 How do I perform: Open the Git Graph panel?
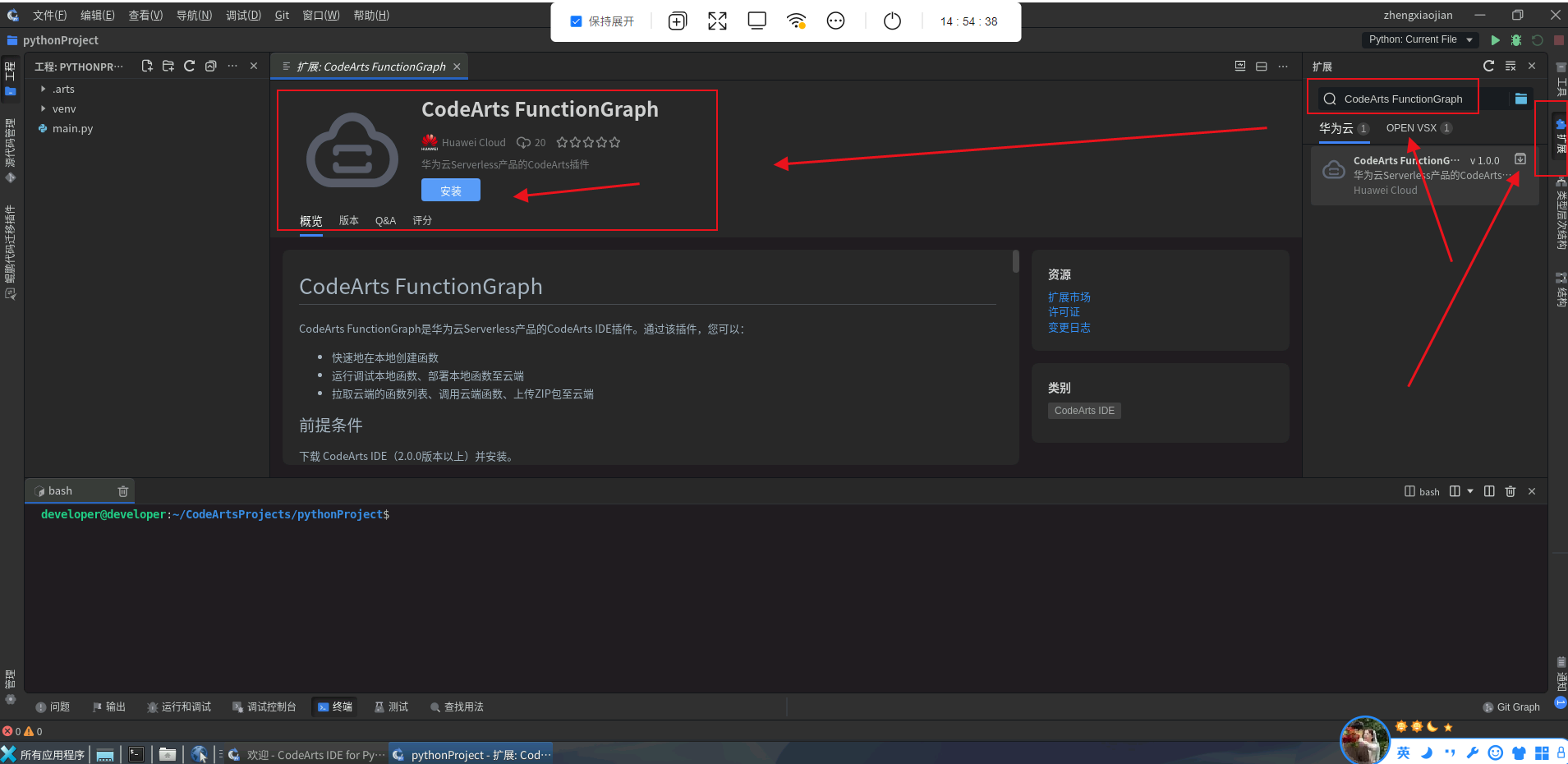point(1511,707)
